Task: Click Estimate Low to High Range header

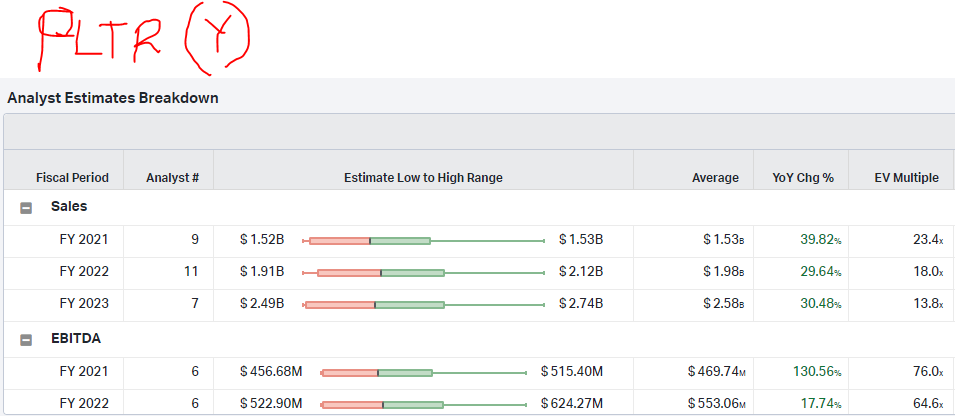Action: [423, 178]
